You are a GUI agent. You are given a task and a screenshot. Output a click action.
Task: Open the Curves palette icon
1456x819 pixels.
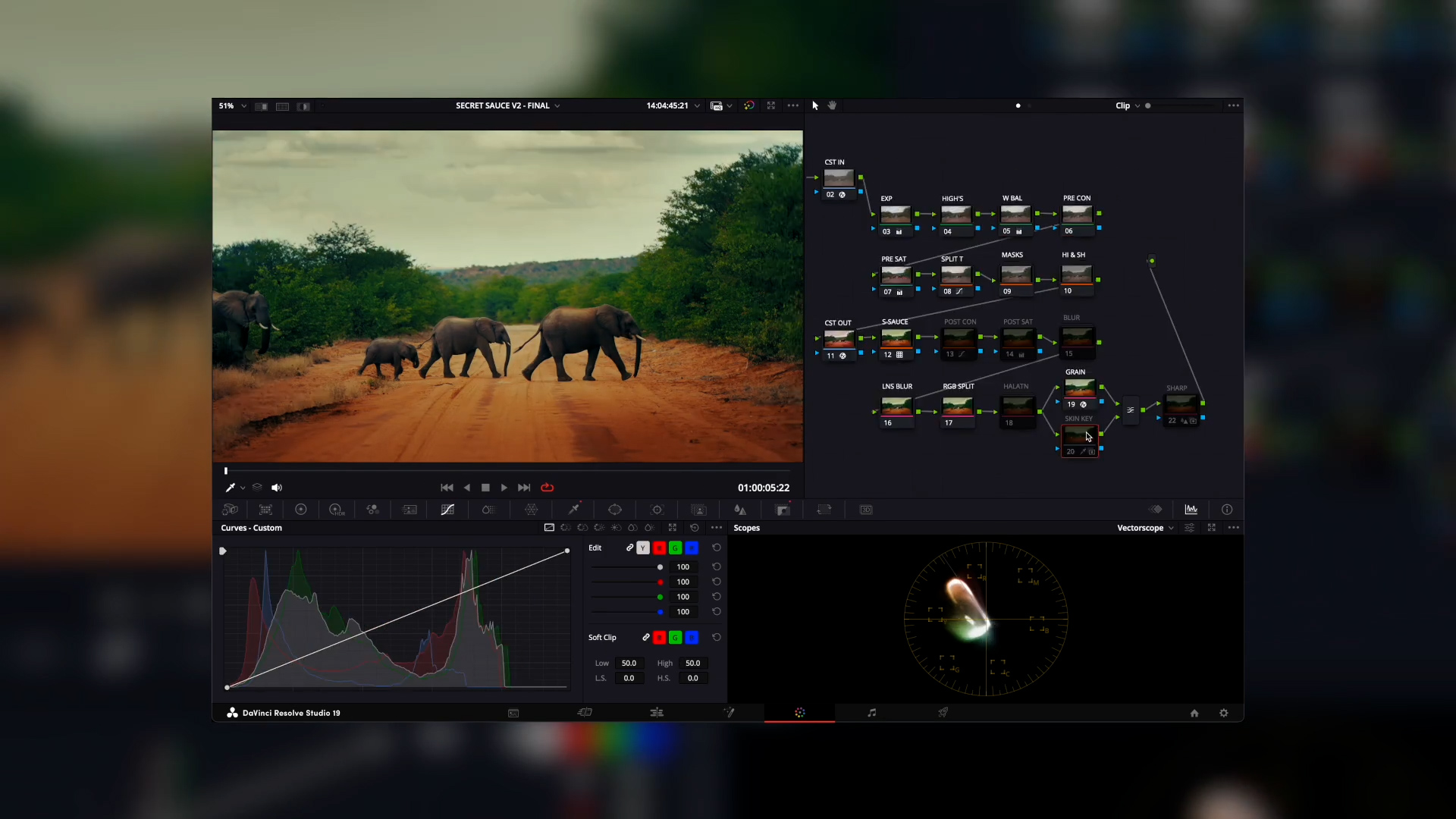click(447, 510)
